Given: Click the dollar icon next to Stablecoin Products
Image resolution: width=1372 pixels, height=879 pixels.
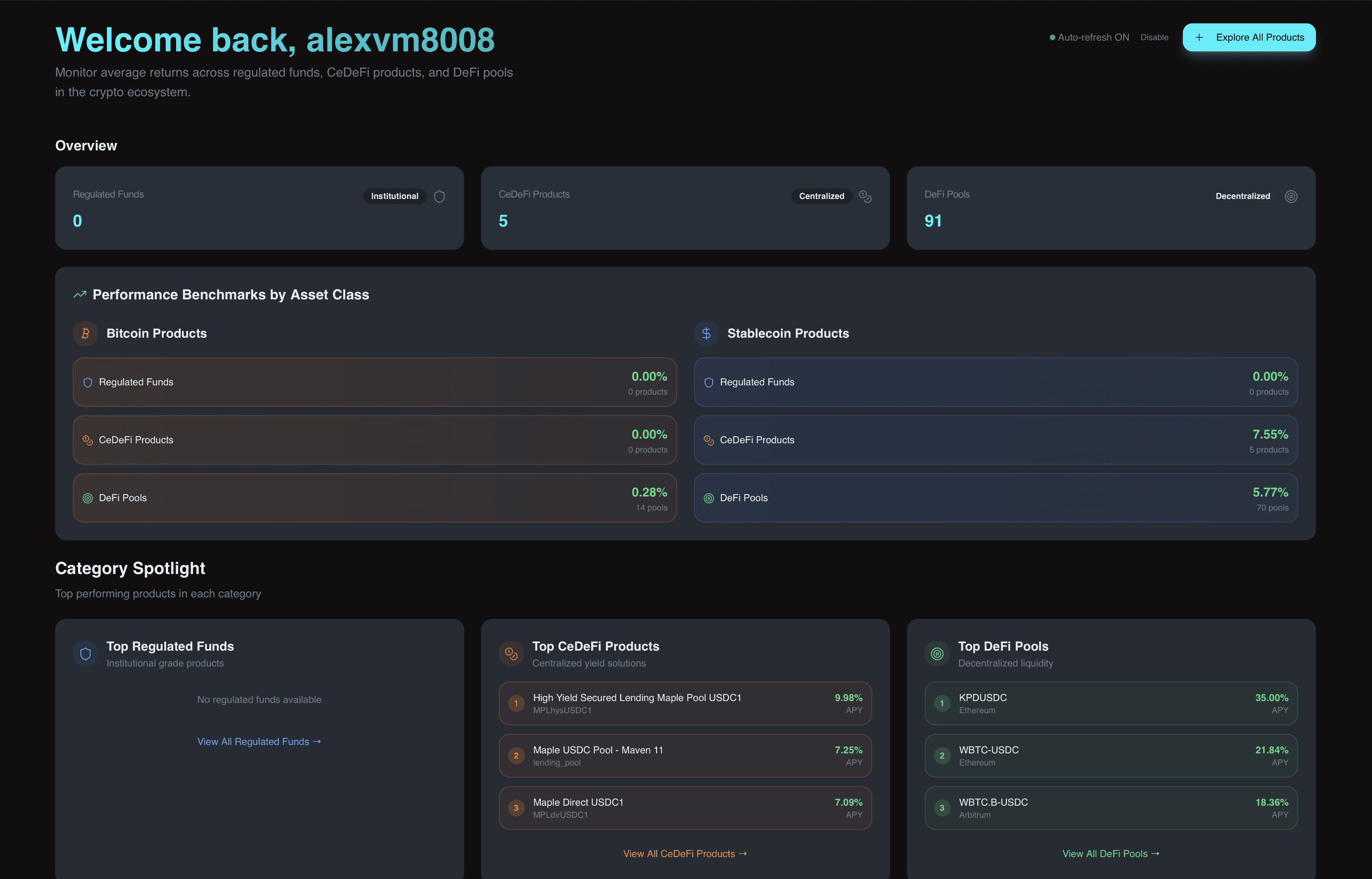Looking at the screenshot, I should [706, 333].
